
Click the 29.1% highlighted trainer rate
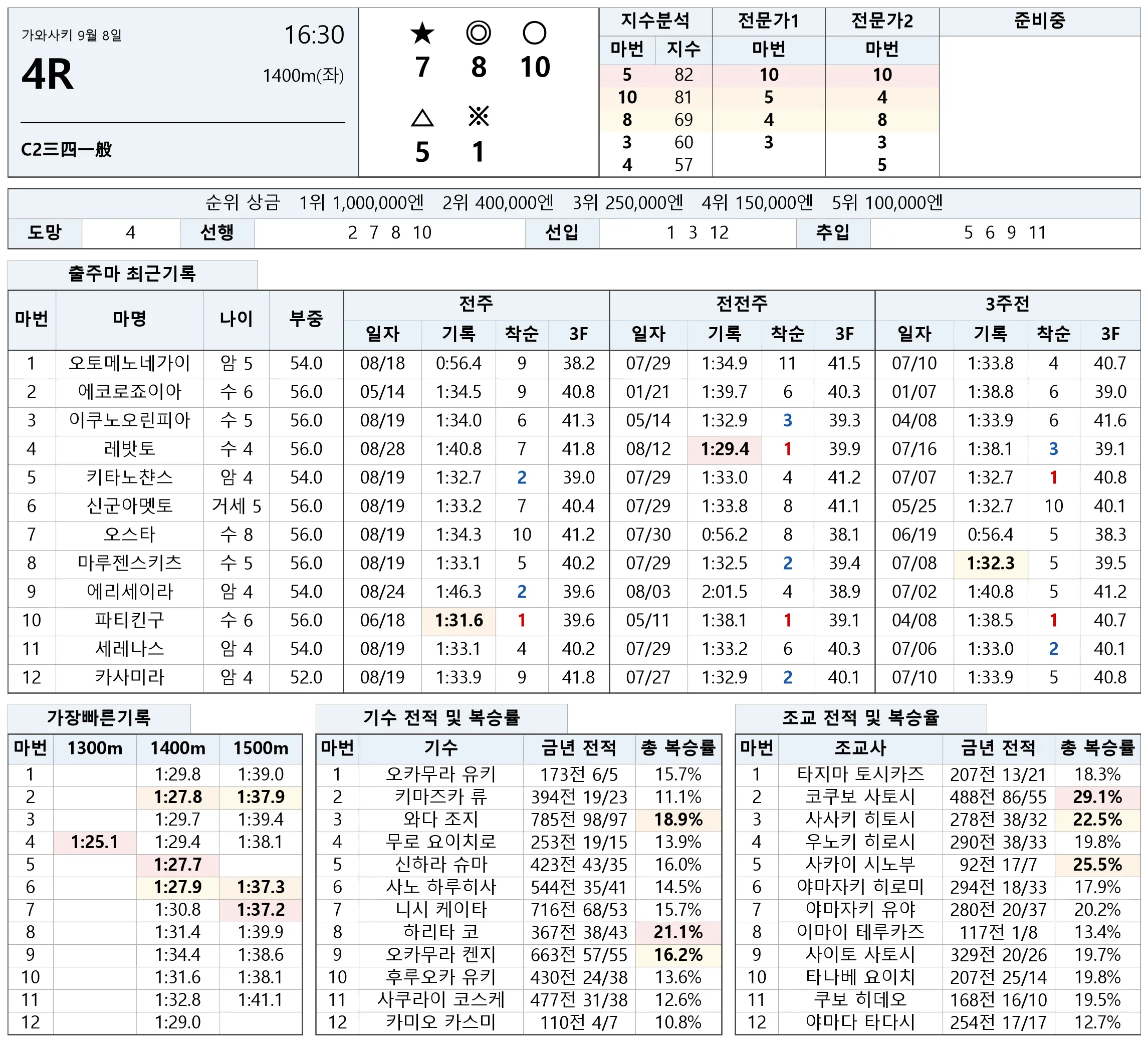[x=1097, y=798]
